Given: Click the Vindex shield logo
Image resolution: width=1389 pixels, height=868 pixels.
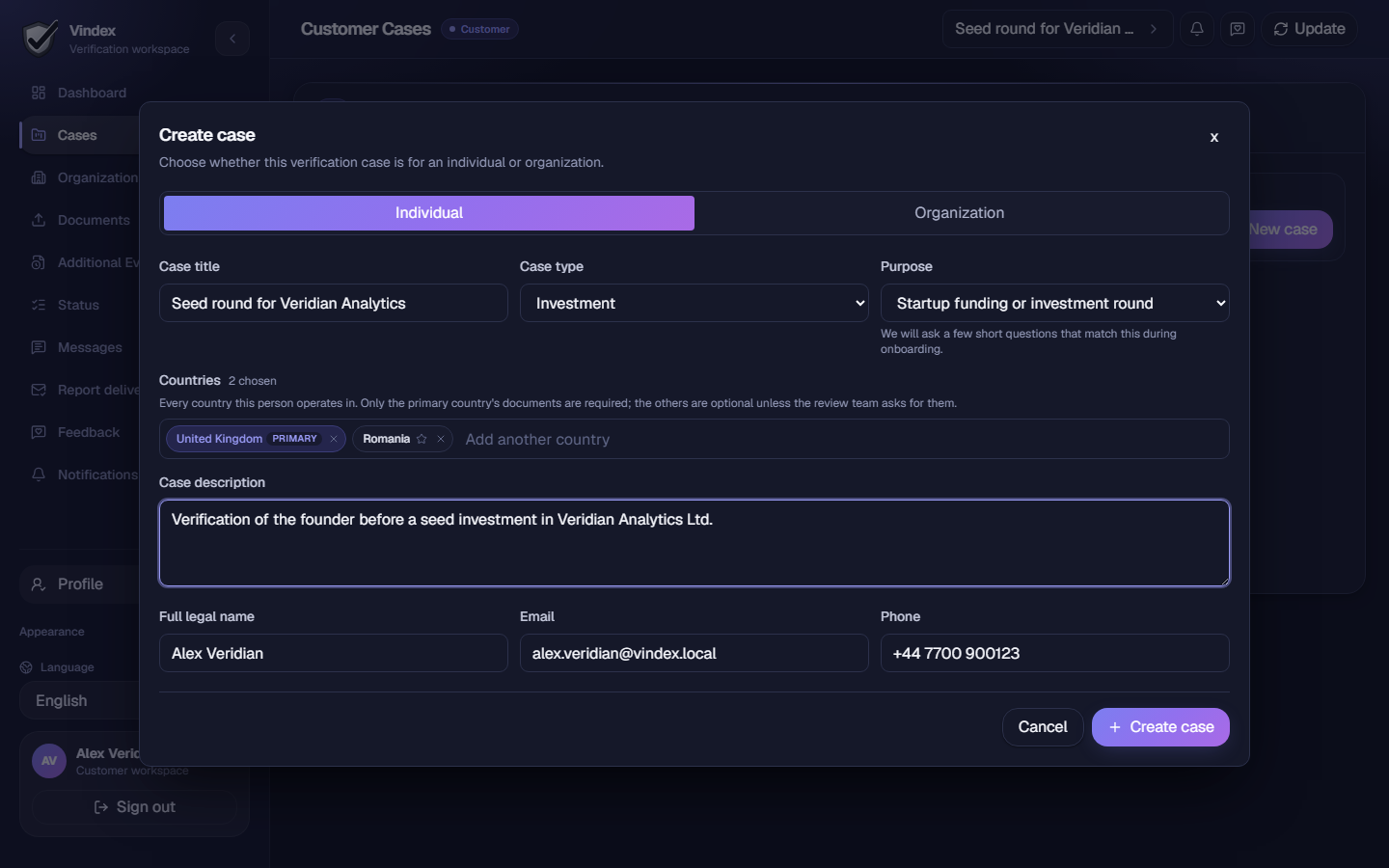Looking at the screenshot, I should 41,39.
